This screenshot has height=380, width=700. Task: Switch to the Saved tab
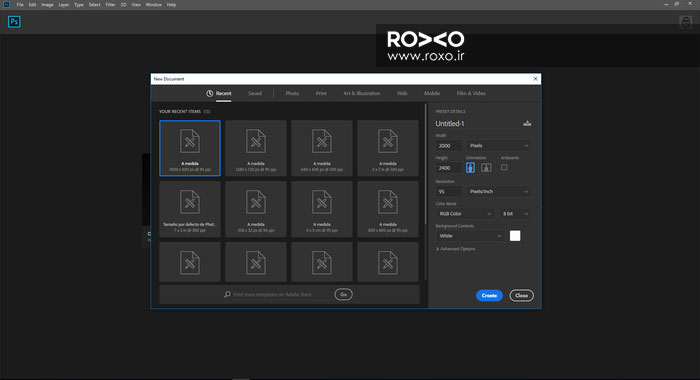255,93
